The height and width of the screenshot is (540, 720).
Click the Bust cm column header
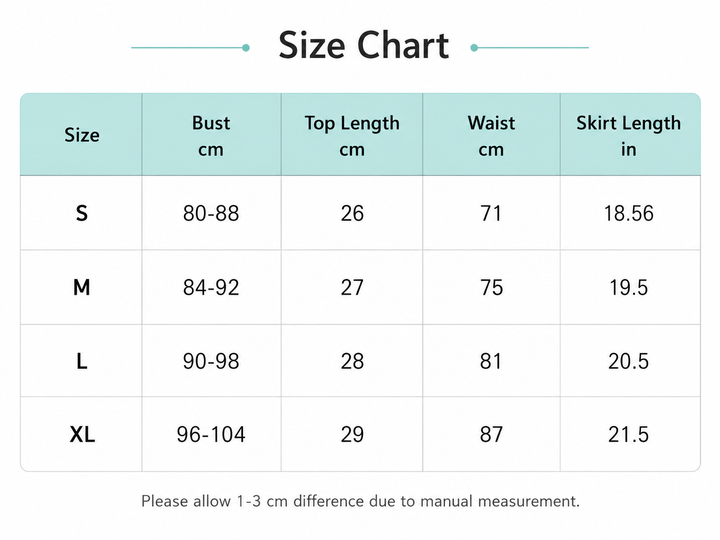tap(211, 136)
